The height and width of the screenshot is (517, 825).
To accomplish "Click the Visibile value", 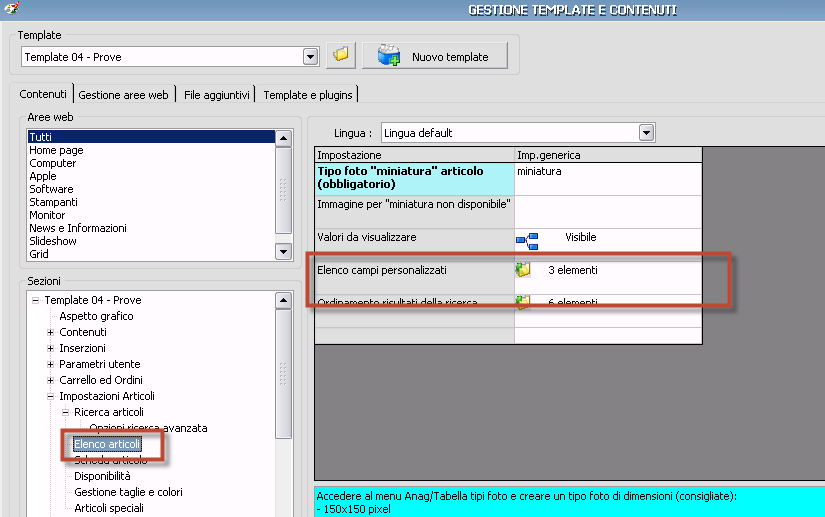I will 580,237.
